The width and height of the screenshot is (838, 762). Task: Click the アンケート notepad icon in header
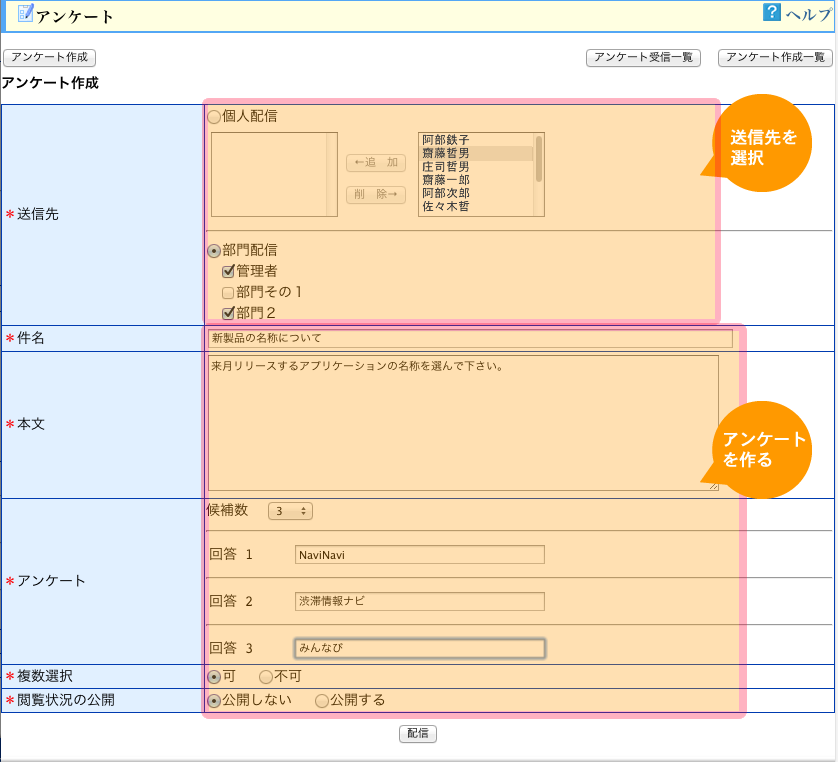point(25,13)
